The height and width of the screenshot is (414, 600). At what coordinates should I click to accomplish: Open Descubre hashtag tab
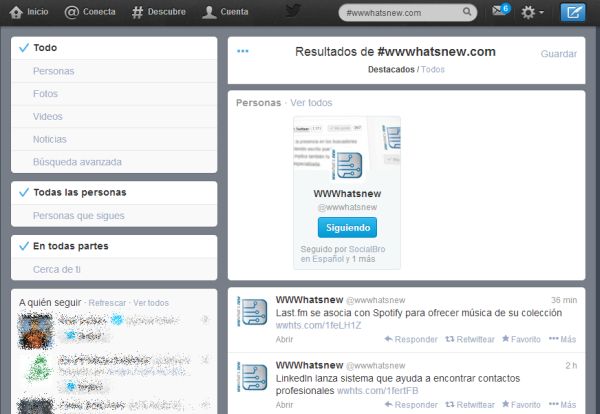point(158,12)
